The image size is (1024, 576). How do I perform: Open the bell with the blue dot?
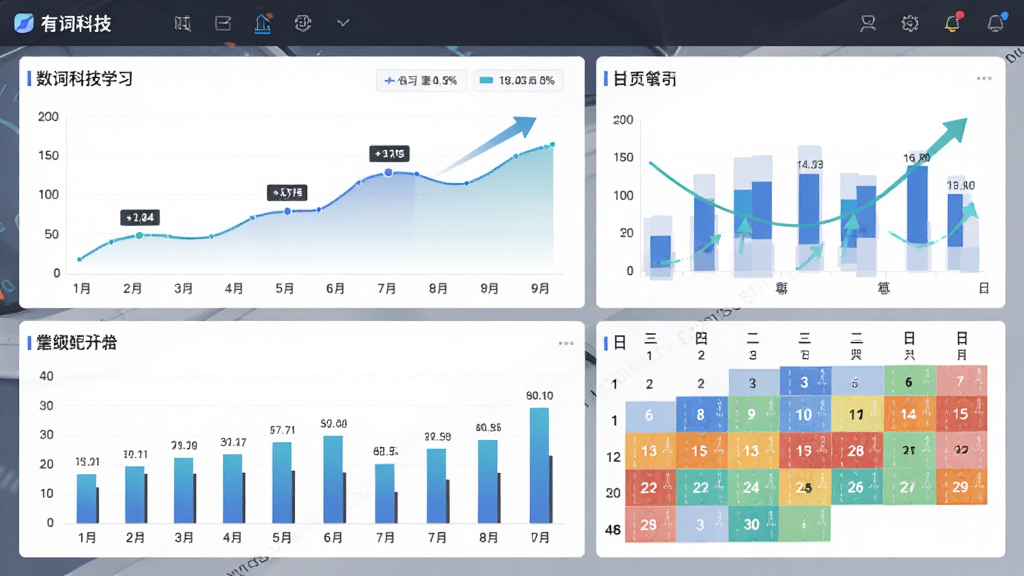click(x=996, y=23)
